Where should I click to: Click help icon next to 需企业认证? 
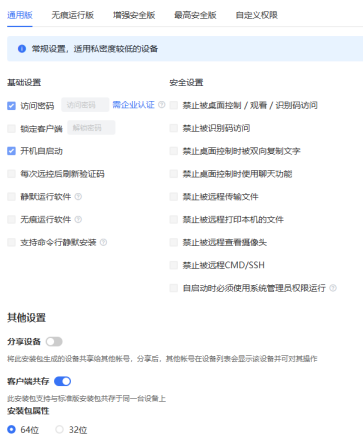coord(162,105)
